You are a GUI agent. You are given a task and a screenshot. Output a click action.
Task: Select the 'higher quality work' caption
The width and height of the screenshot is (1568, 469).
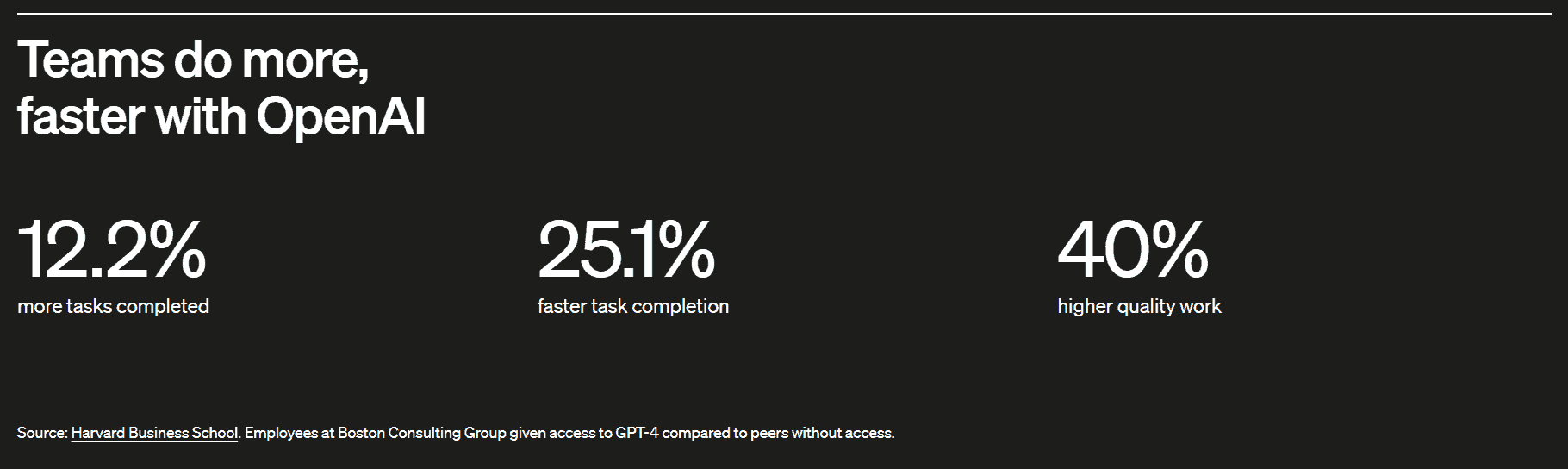tap(1139, 307)
